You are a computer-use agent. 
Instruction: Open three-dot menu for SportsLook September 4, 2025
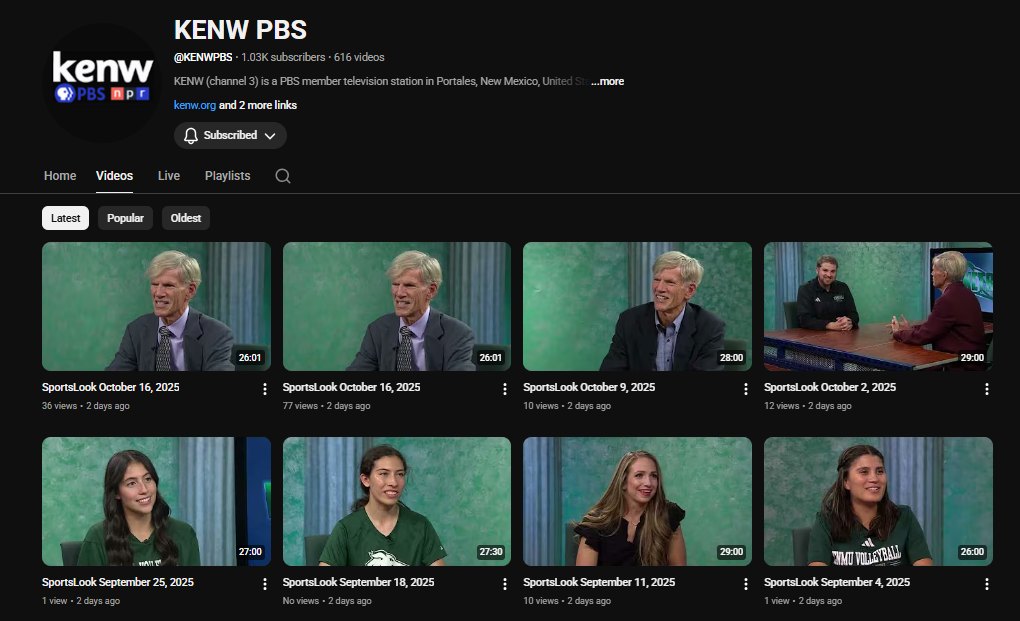click(x=986, y=584)
